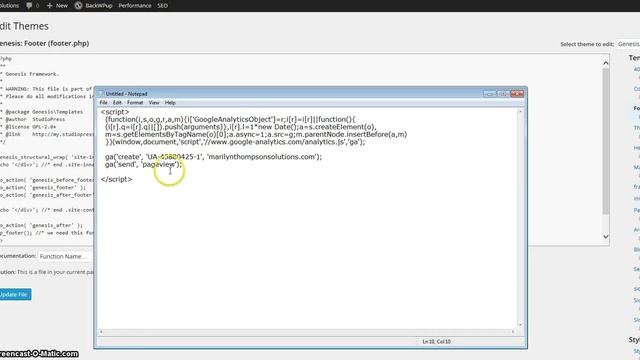Open the Notepad File menu
Screen dimensions: 640x360
(x=104, y=103)
